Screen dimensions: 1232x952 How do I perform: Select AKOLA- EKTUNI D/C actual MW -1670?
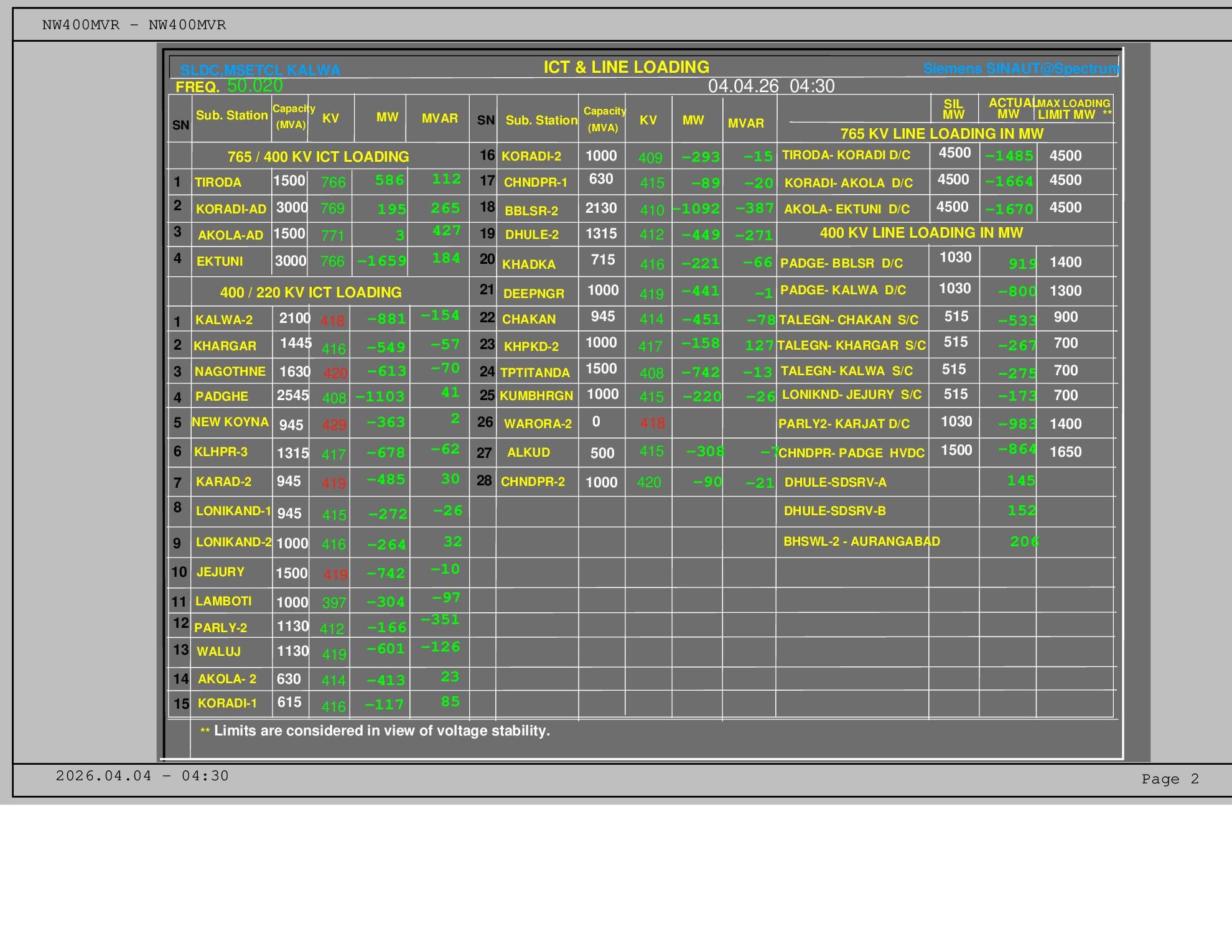coord(1009,210)
